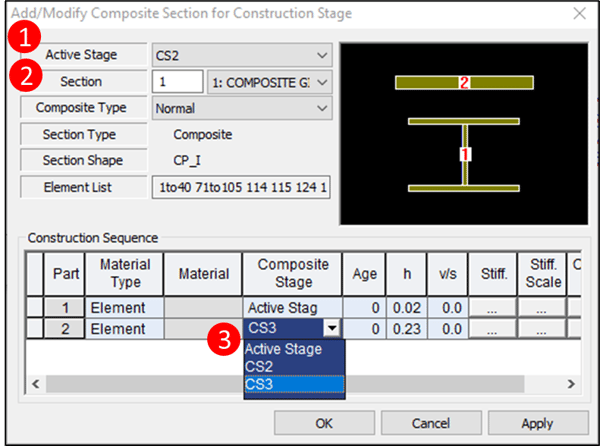Viewport: 600px width, 446px height.
Task: Click Material Type cell for Part 2
Action: (125, 329)
